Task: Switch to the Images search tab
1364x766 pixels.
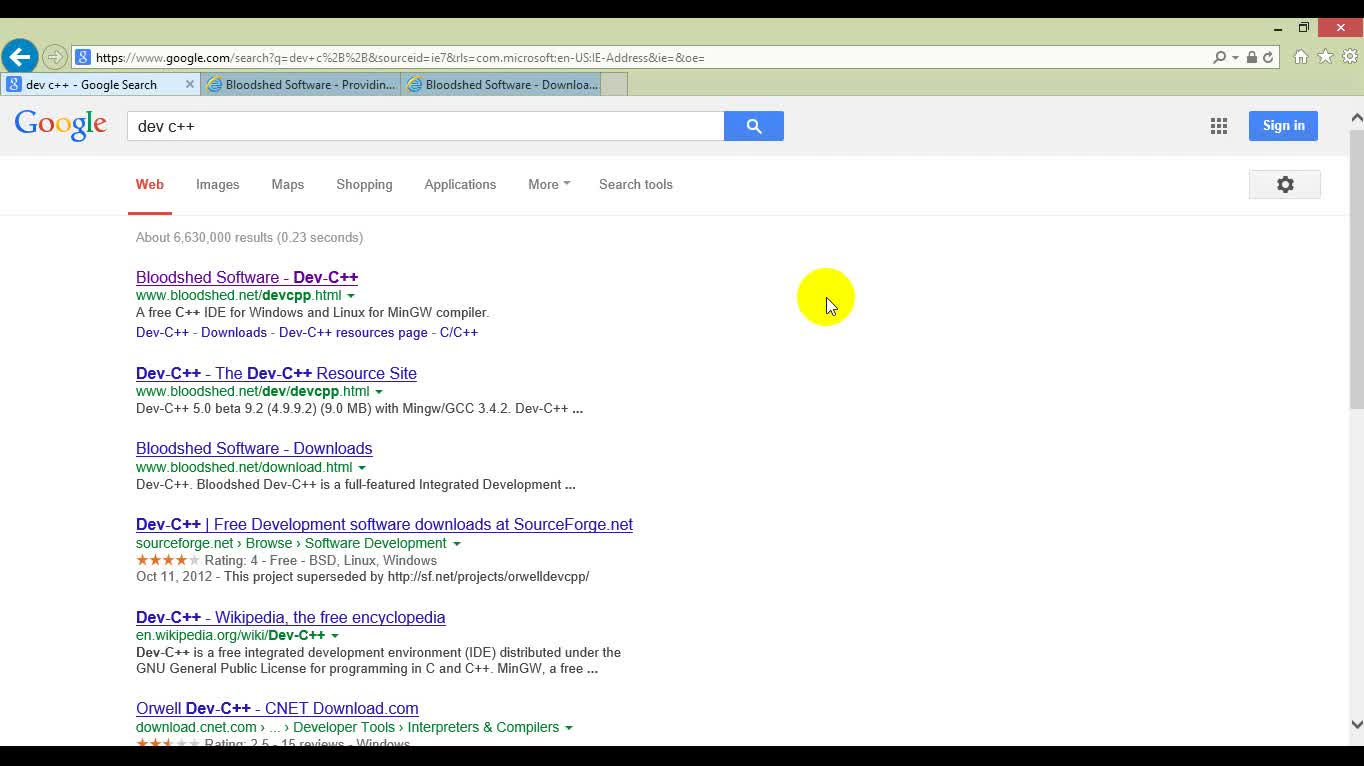Action: coord(217,184)
